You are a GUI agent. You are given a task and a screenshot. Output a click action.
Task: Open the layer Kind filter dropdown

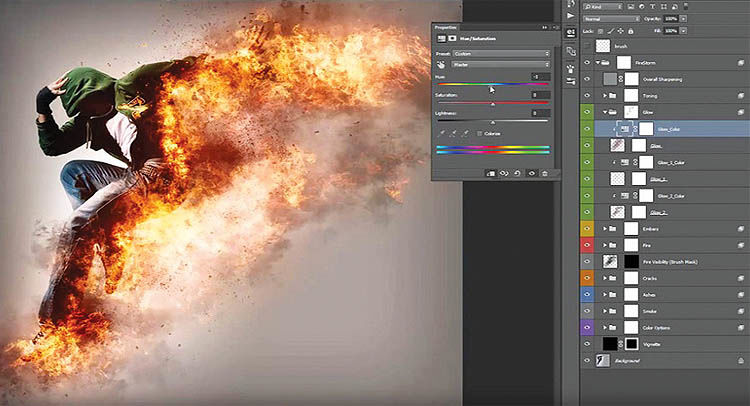tap(603, 7)
